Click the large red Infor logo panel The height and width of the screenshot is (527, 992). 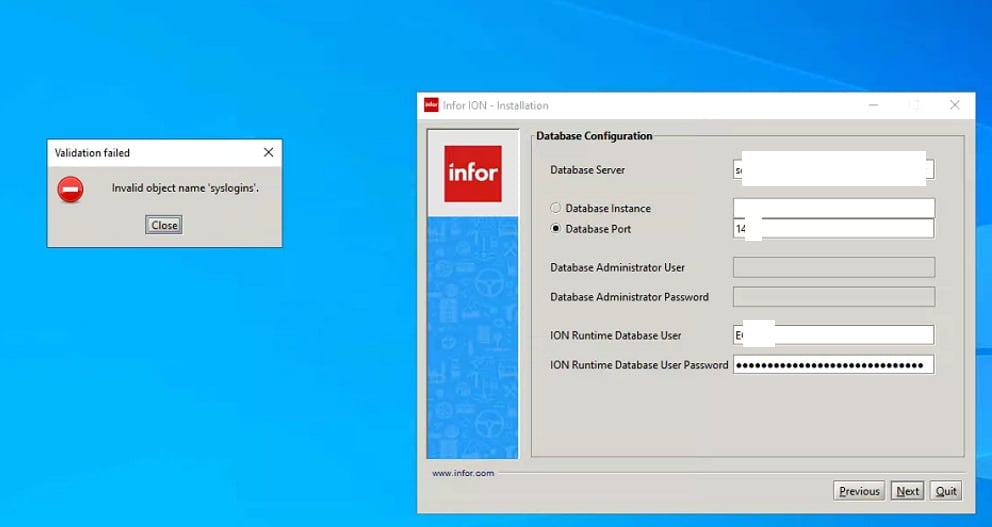point(473,173)
